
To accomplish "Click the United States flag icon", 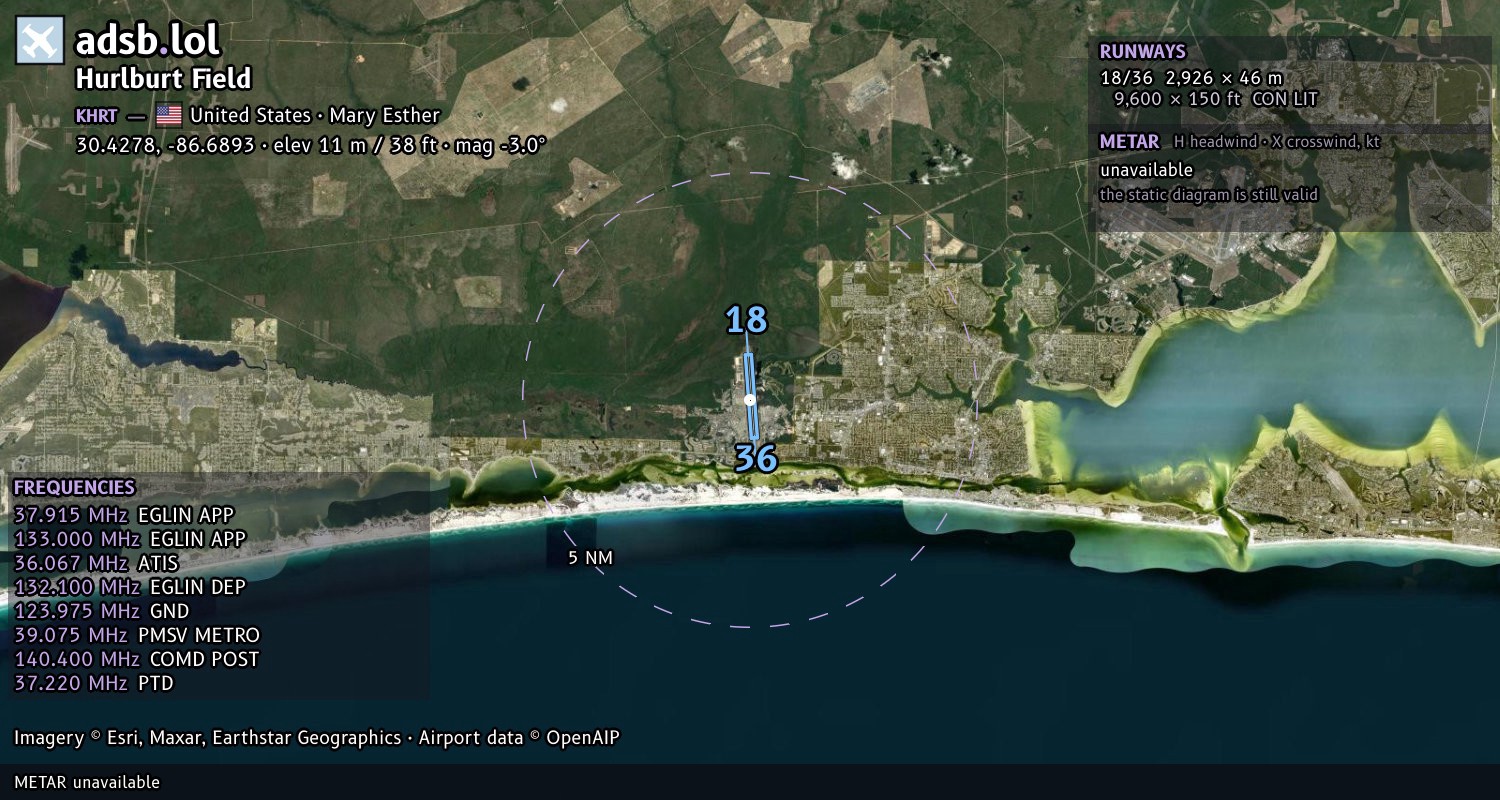I will (x=168, y=115).
